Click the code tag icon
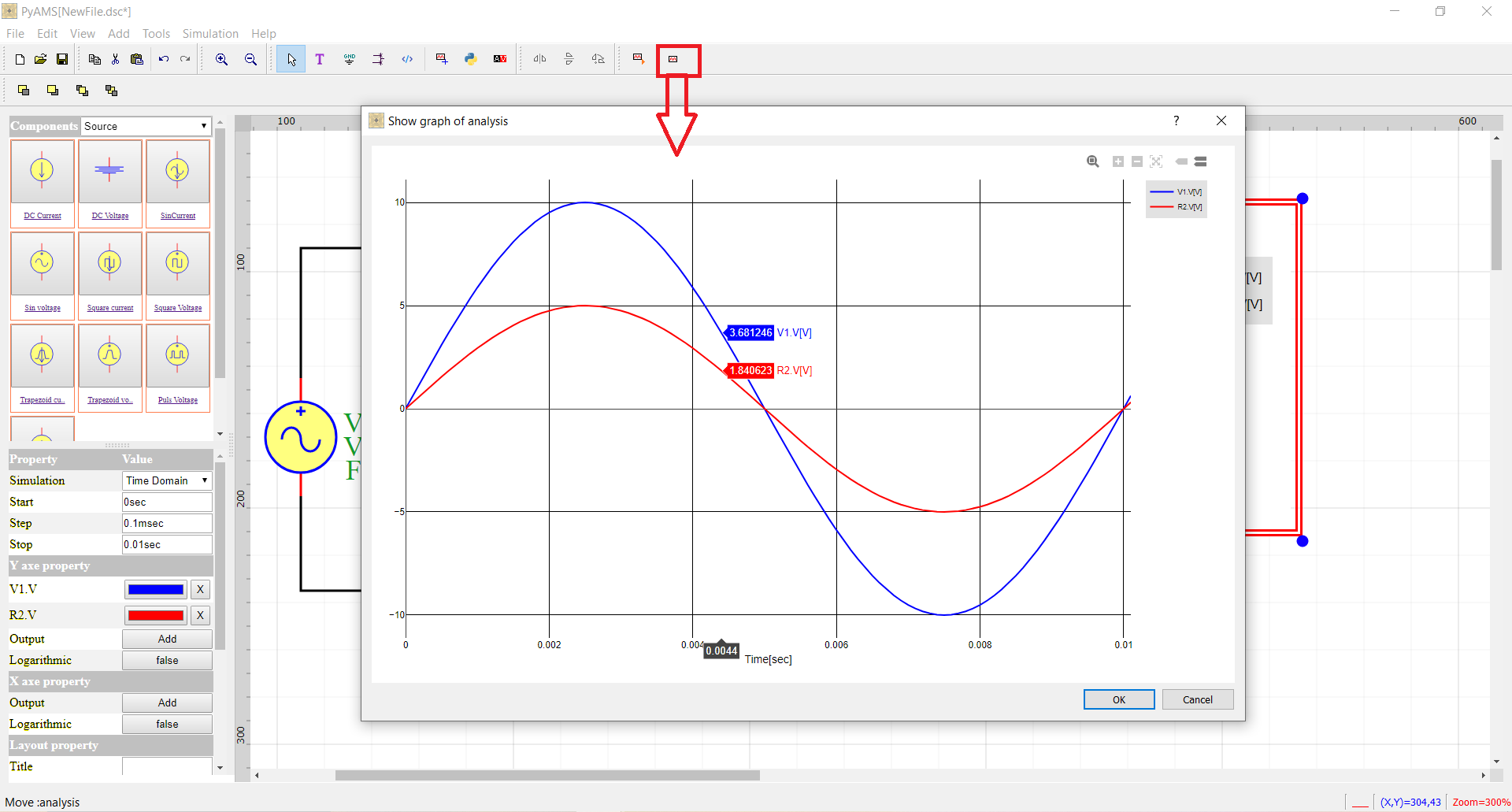 pos(407,59)
